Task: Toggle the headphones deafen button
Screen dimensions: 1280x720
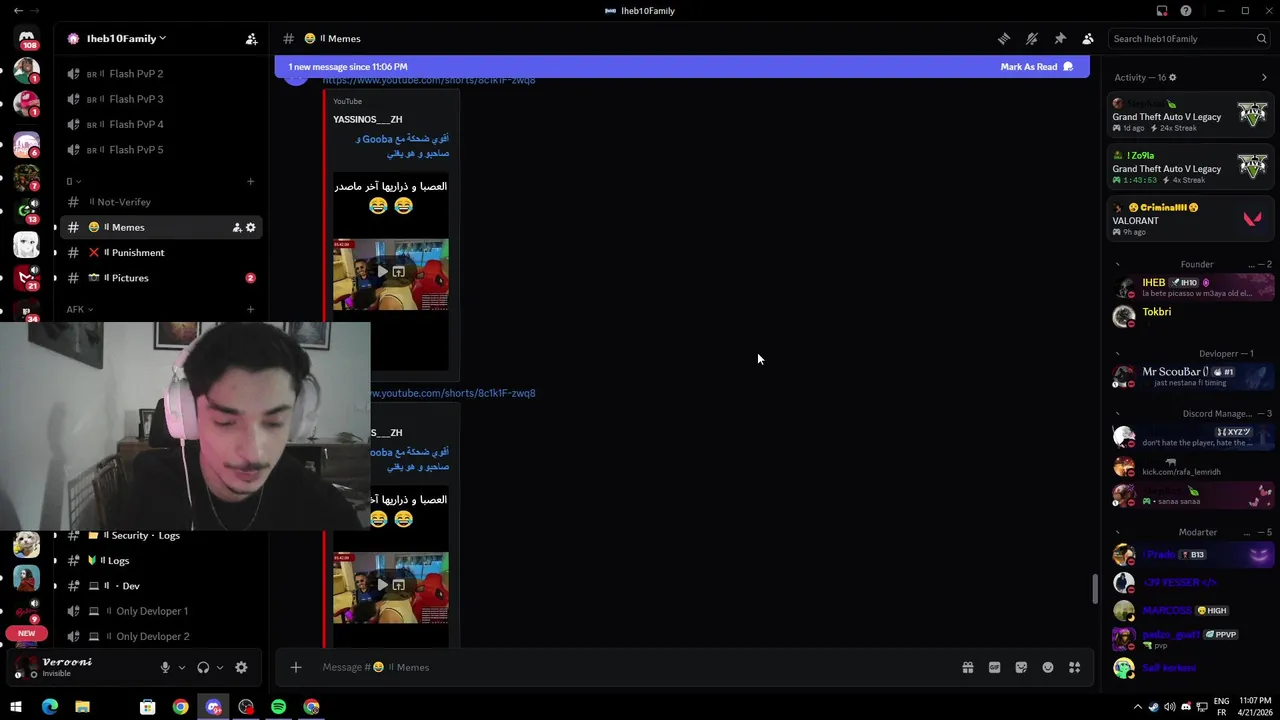Action: 203,668
